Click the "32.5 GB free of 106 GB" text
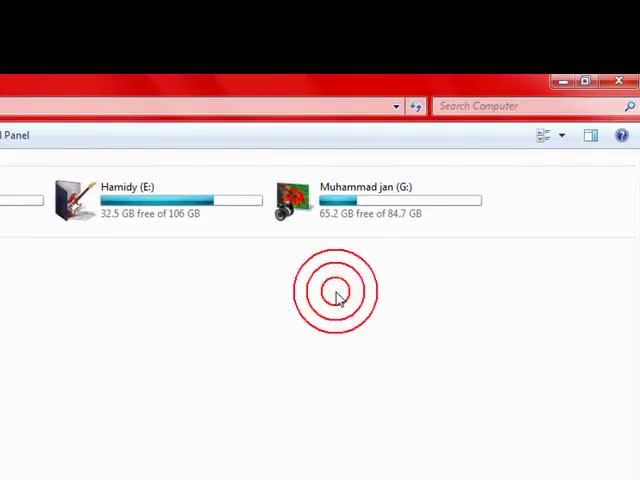Screen dimensions: 640x480 [x=150, y=213]
